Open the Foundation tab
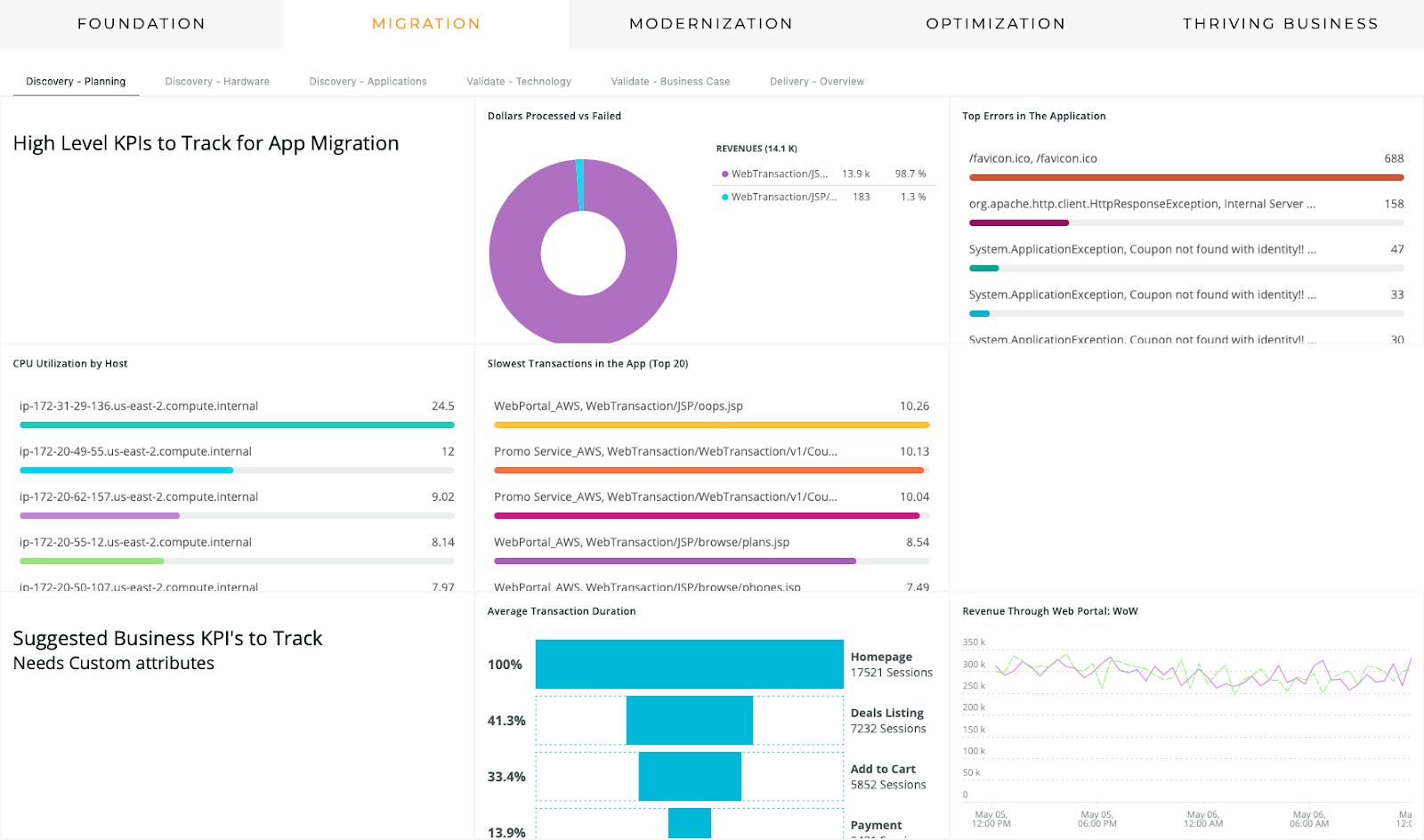This screenshot has height=840, width=1424. pos(142,24)
